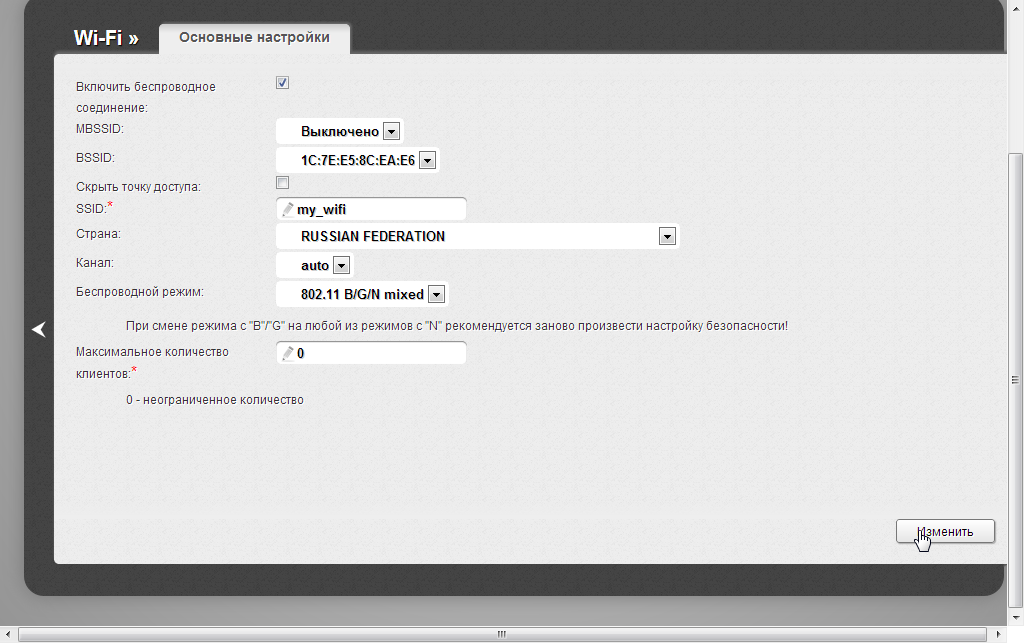Screen dimensions: 1024x643
Task: Click the scroll-right arrow of horizontal scrollbar
Action: pos(998,634)
